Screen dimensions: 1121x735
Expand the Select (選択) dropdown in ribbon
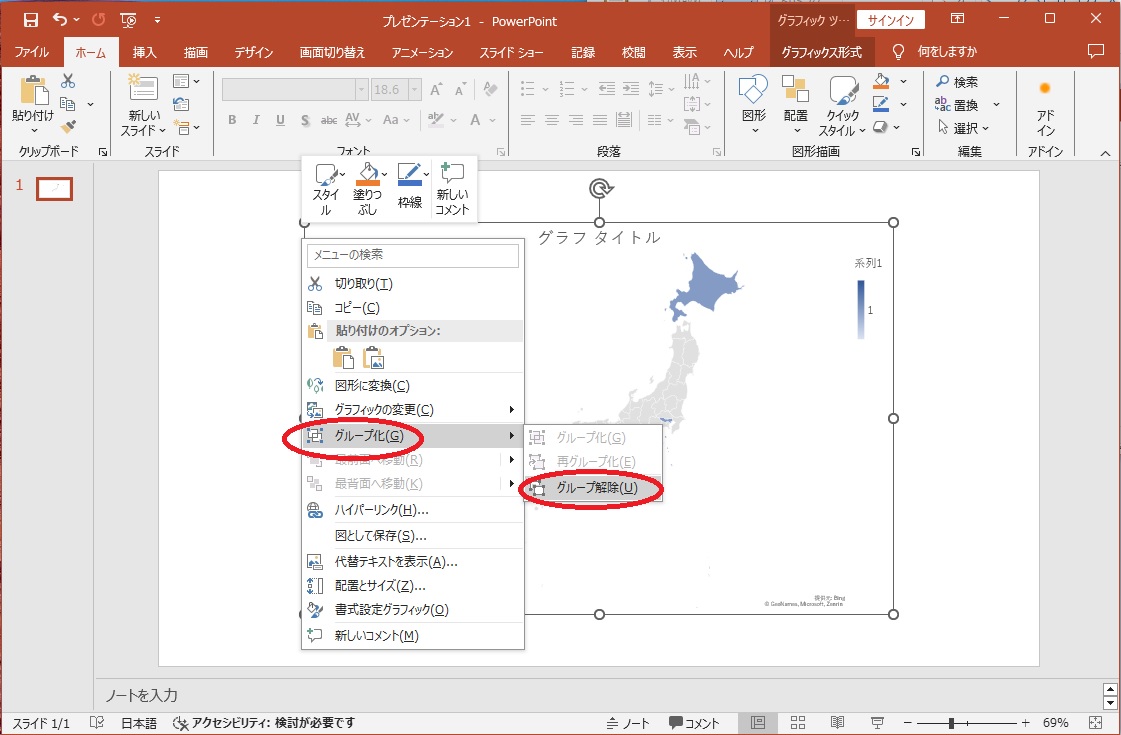964,128
